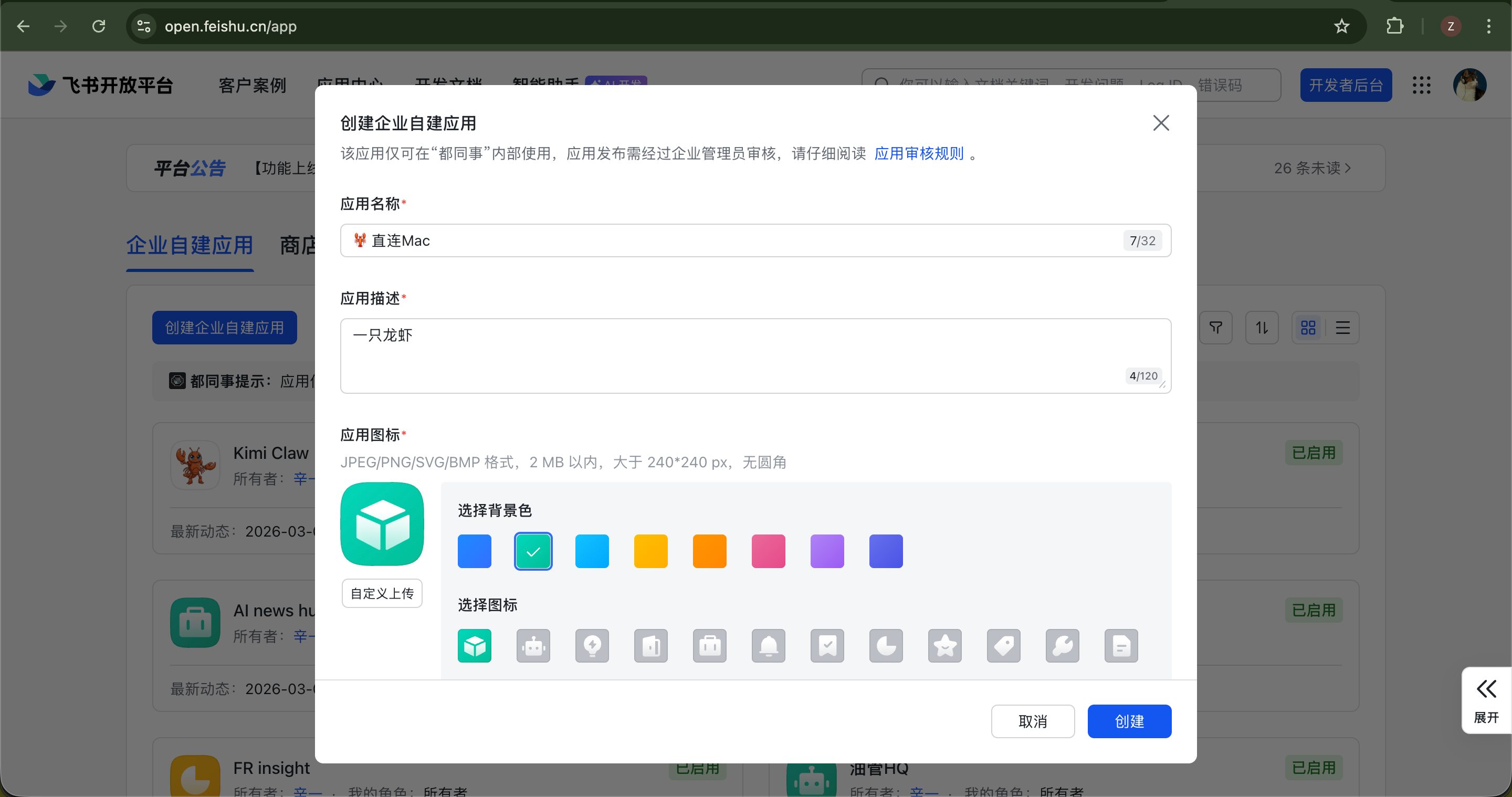This screenshot has height=797, width=1512.
Task: Reload the page
Action: click(99, 26)
